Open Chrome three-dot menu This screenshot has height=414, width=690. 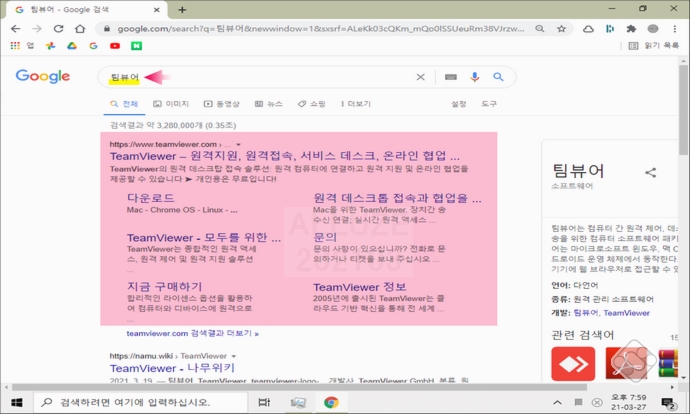[x=674, y=29]
